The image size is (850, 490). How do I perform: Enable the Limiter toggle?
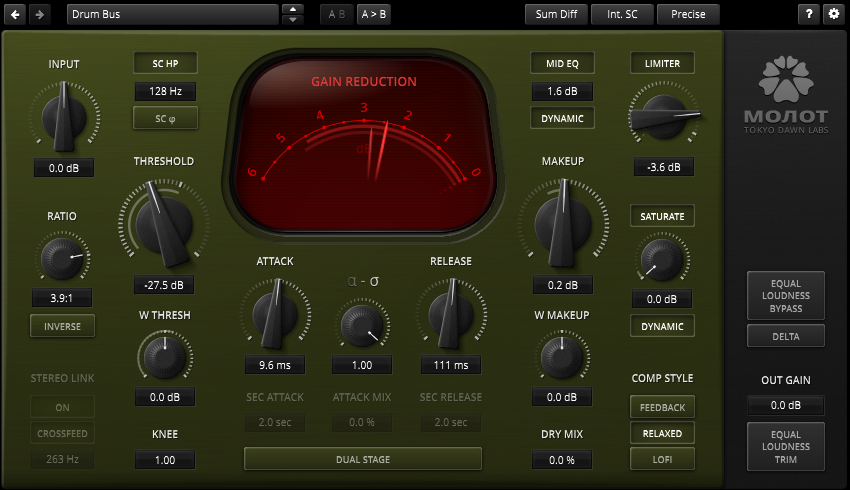(x=662, y=63)
